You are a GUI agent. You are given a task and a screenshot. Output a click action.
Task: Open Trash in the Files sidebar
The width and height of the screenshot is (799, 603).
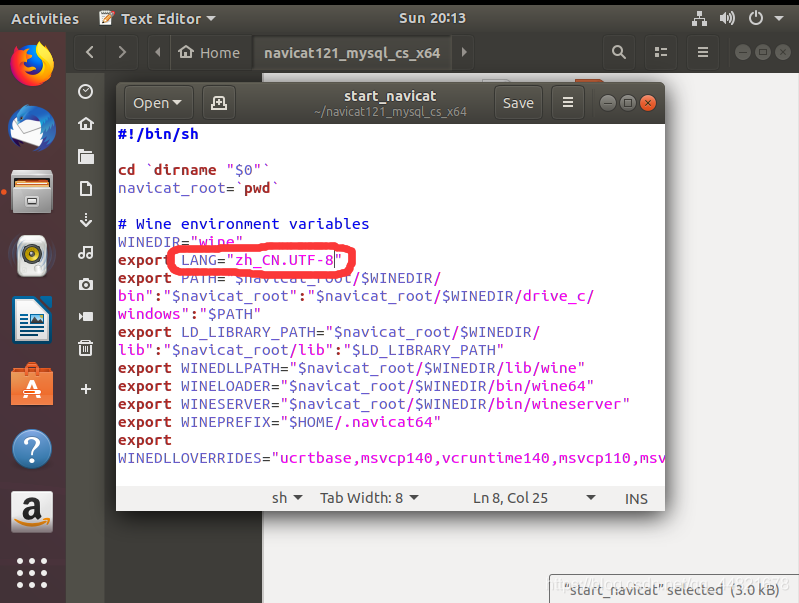point(86,349)
